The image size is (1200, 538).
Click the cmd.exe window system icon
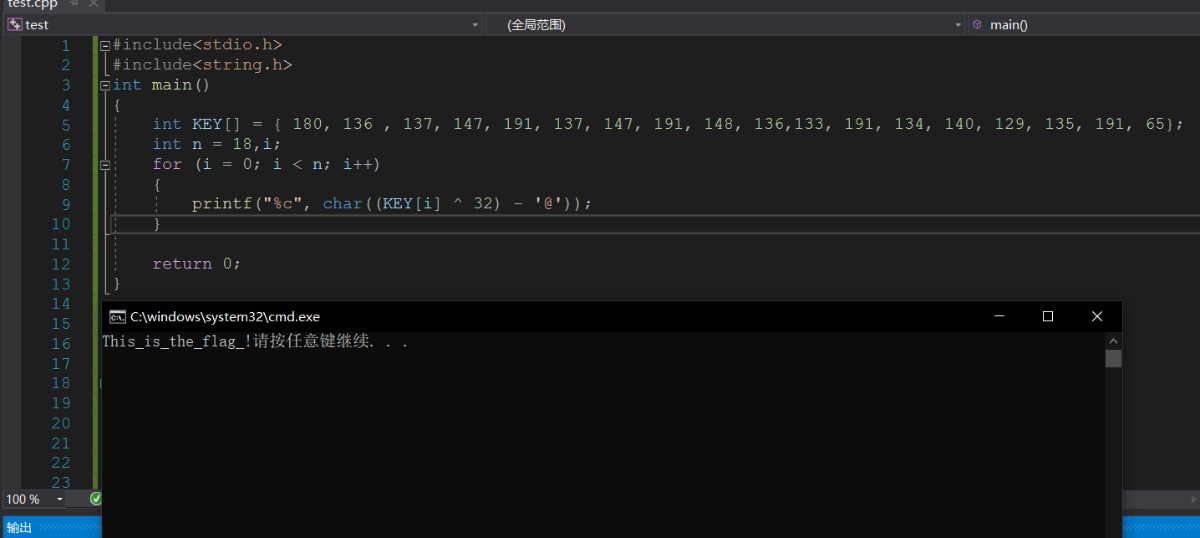click(x=117, y=316)
